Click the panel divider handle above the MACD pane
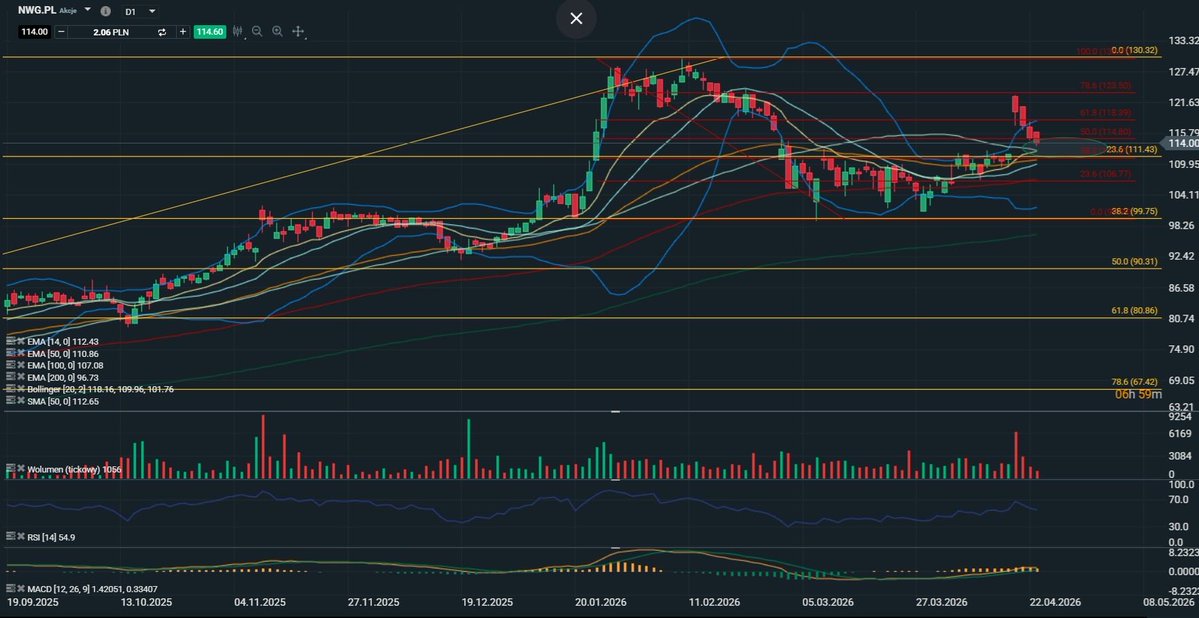 click(616, 548)
